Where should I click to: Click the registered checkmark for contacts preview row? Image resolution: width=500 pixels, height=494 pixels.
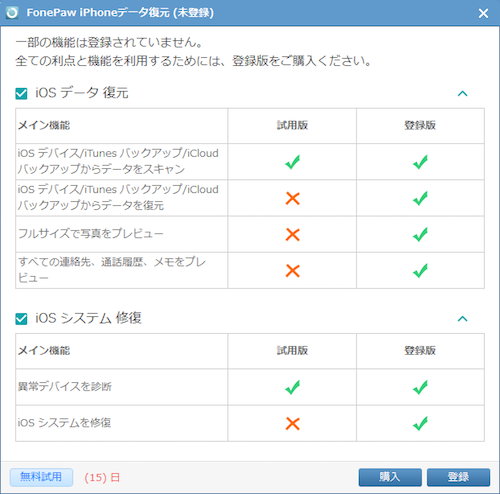[420, 270]
